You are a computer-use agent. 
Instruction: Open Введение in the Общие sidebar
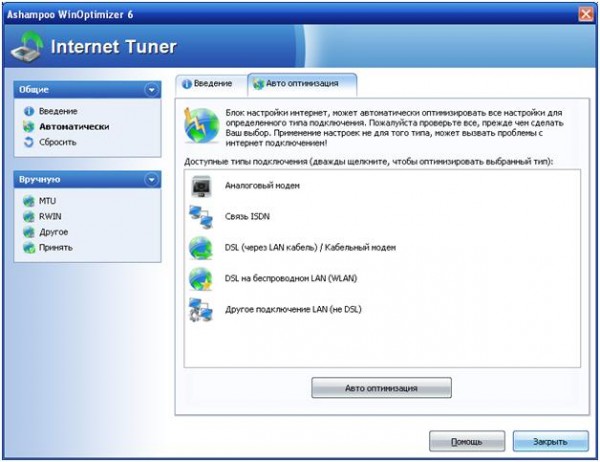58,111
